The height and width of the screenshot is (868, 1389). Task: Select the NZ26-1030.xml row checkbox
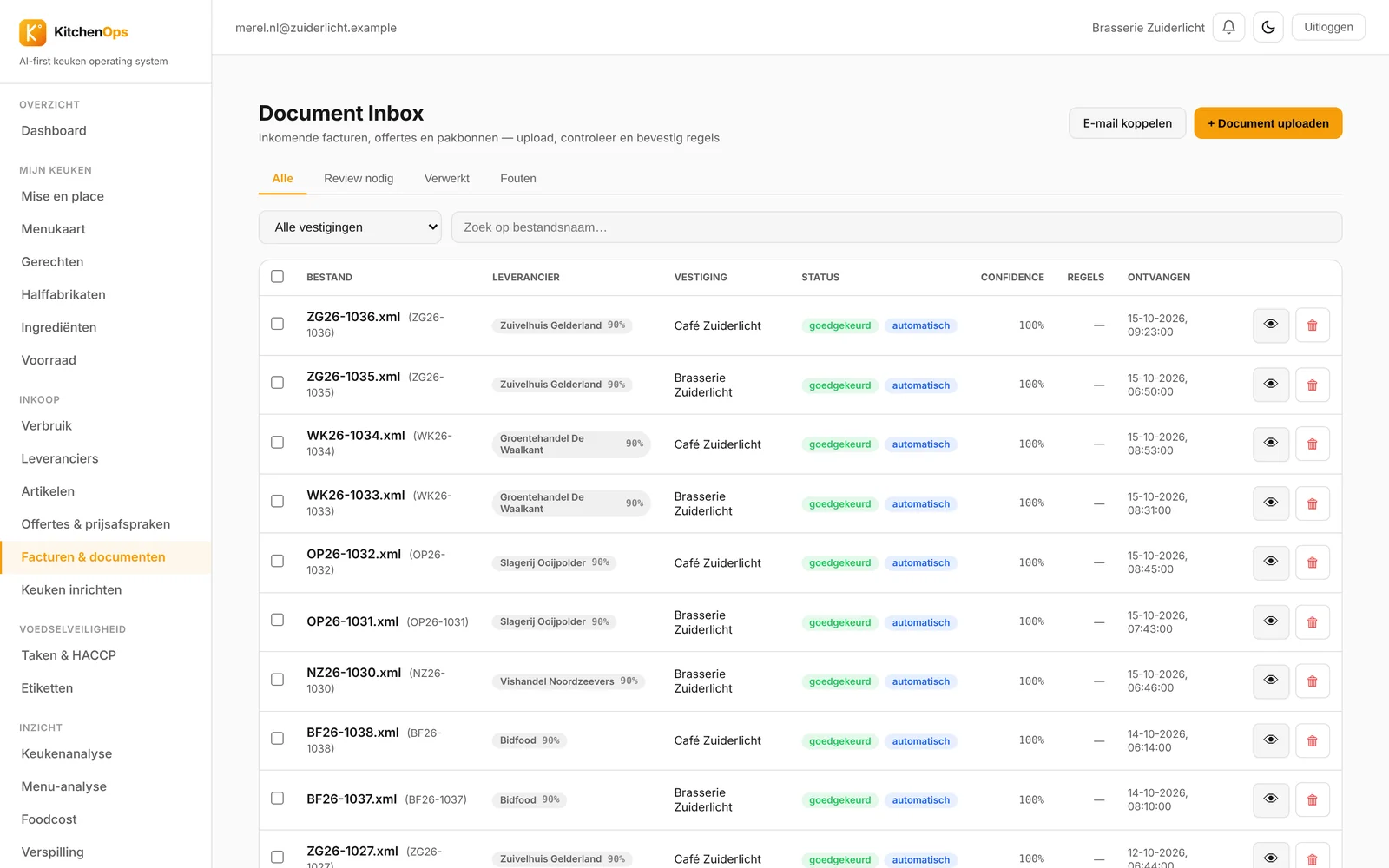click(277, 679)
